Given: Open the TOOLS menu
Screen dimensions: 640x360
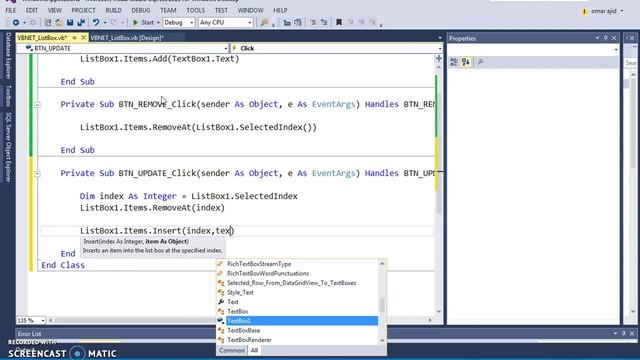Looking at the screenshot, I should click(x=196, y=10).
